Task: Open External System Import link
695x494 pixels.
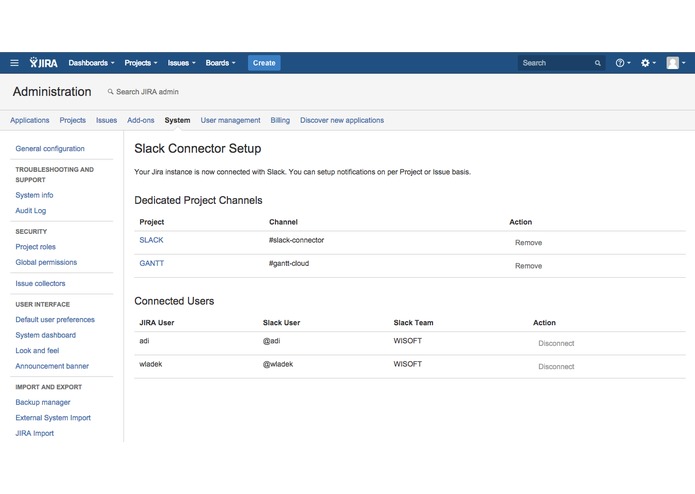Action: [53, 418]
